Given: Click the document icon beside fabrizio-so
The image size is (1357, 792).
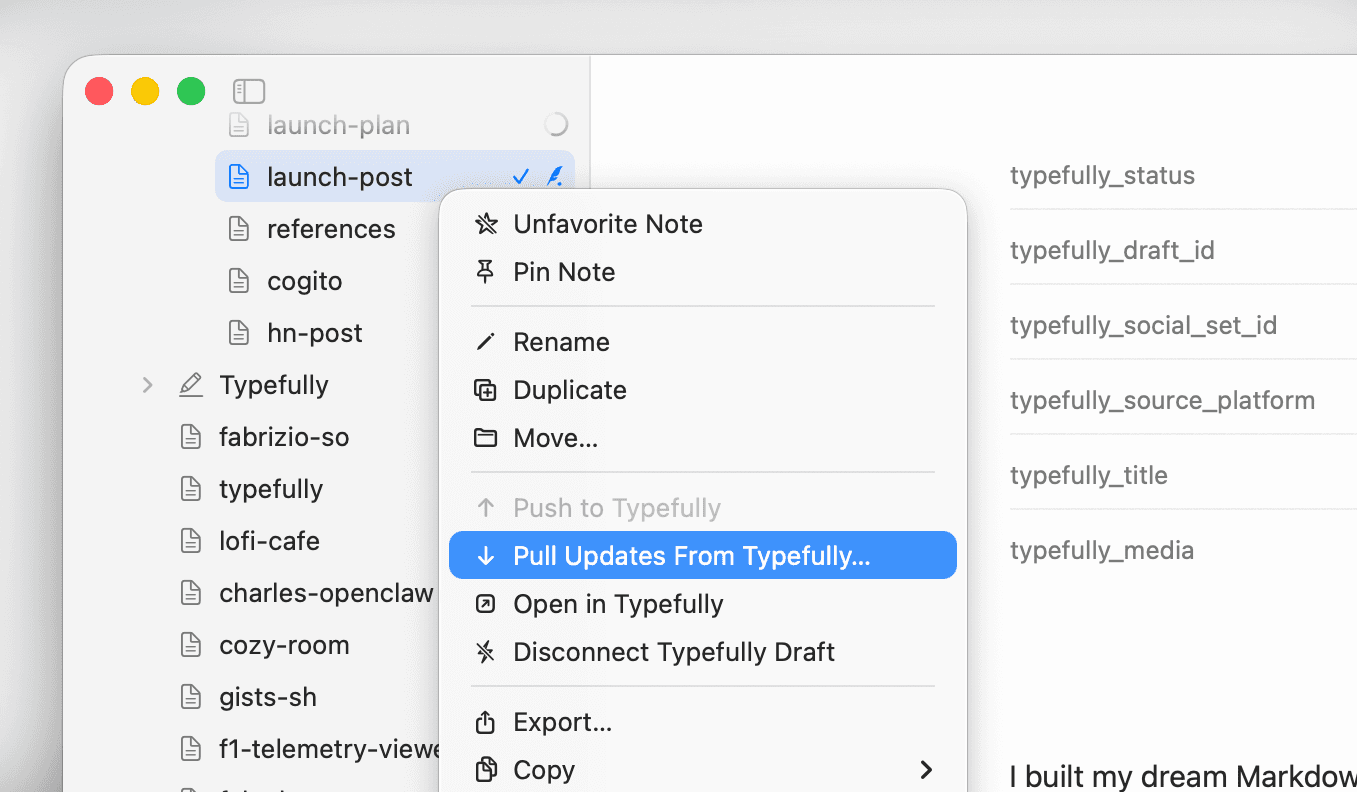Looking at the screenshot, I should [x=190, y=437].
